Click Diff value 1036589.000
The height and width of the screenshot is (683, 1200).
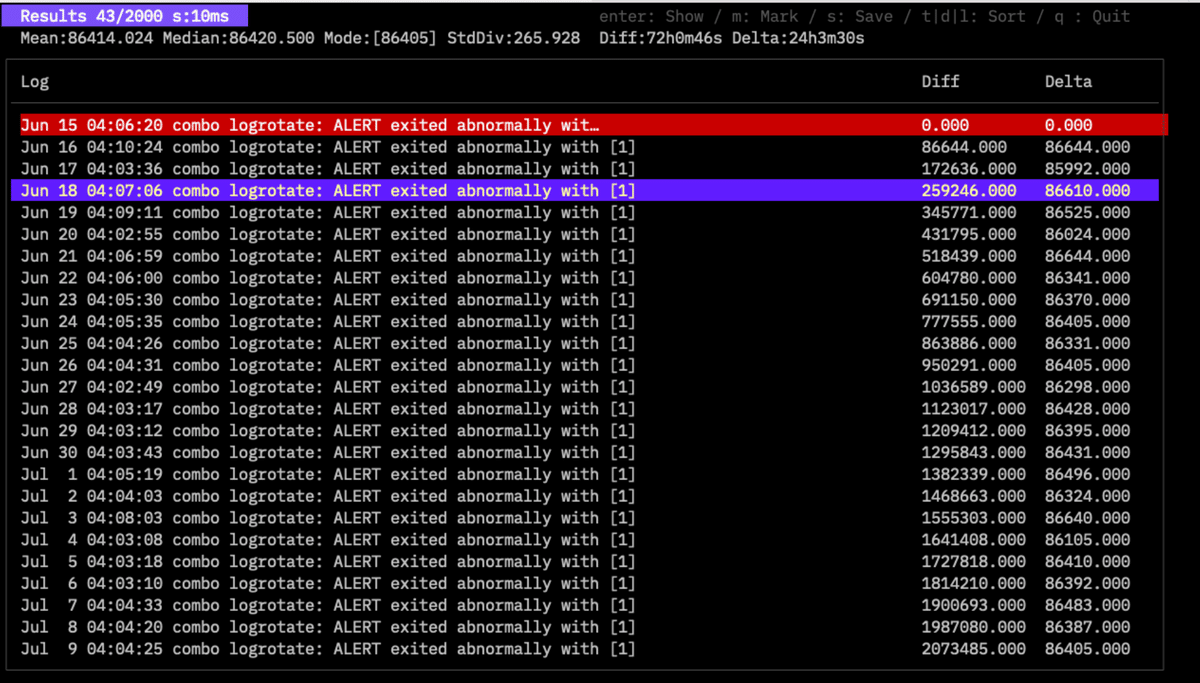pyautogui.click(x=973, y=387)
